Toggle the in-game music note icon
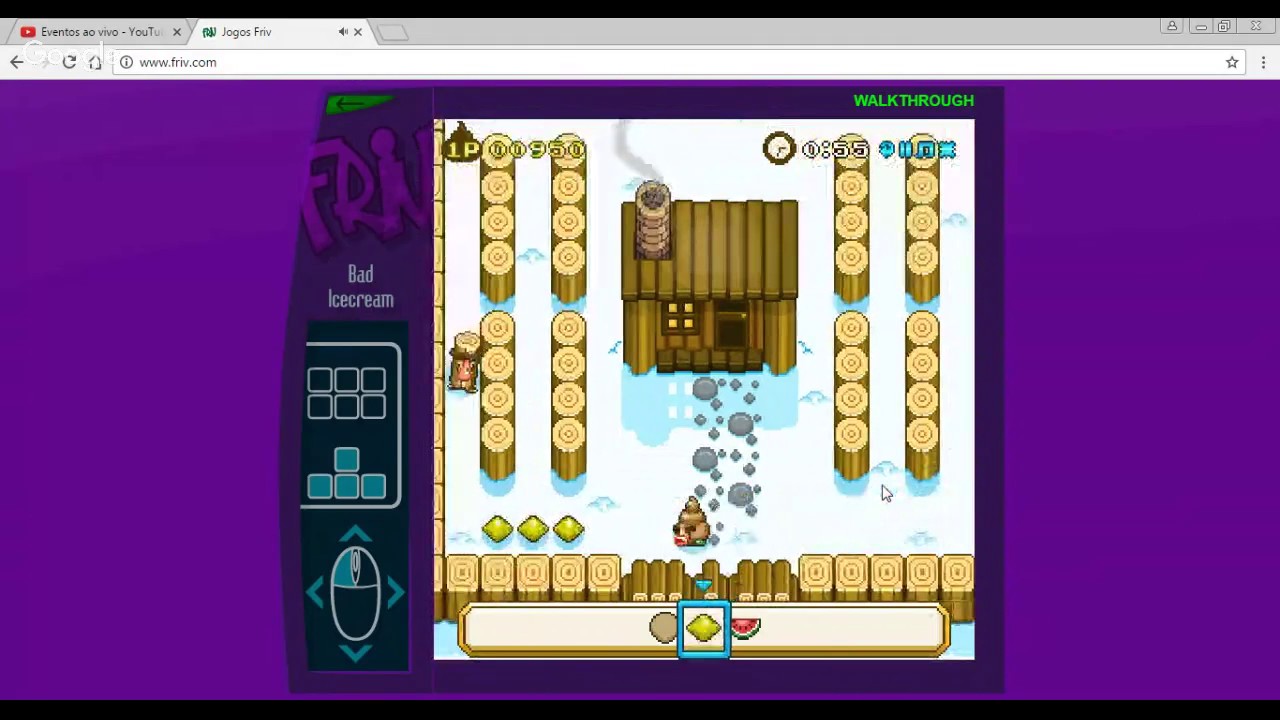 pyautogui.click(x=926, y=150)
